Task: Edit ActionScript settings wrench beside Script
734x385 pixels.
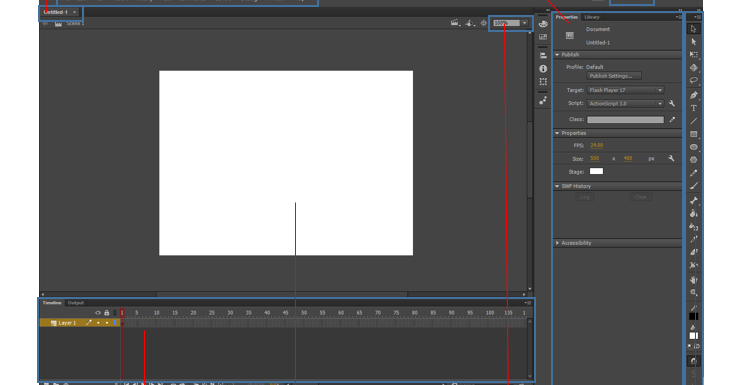Action: 672,104
